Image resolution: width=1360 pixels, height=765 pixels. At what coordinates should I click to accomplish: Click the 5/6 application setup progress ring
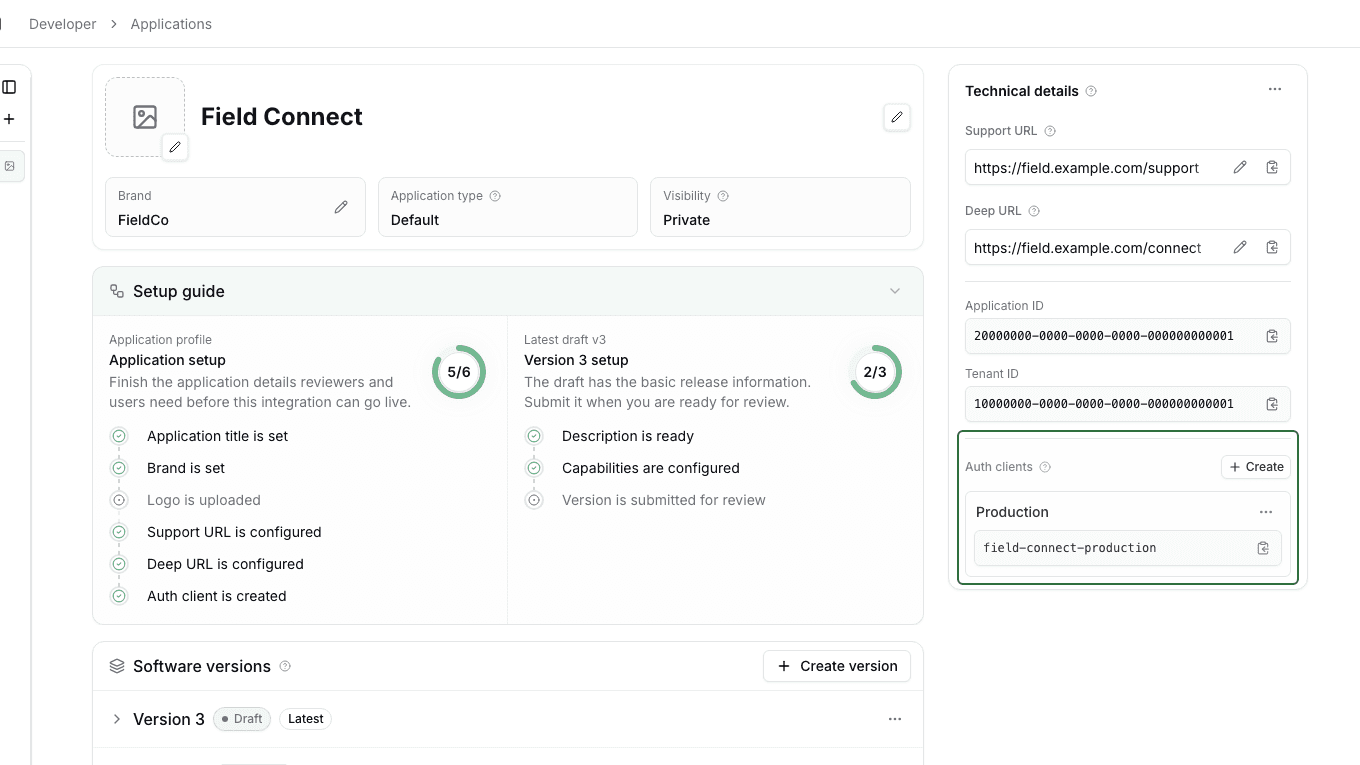[x=459, y=372]
